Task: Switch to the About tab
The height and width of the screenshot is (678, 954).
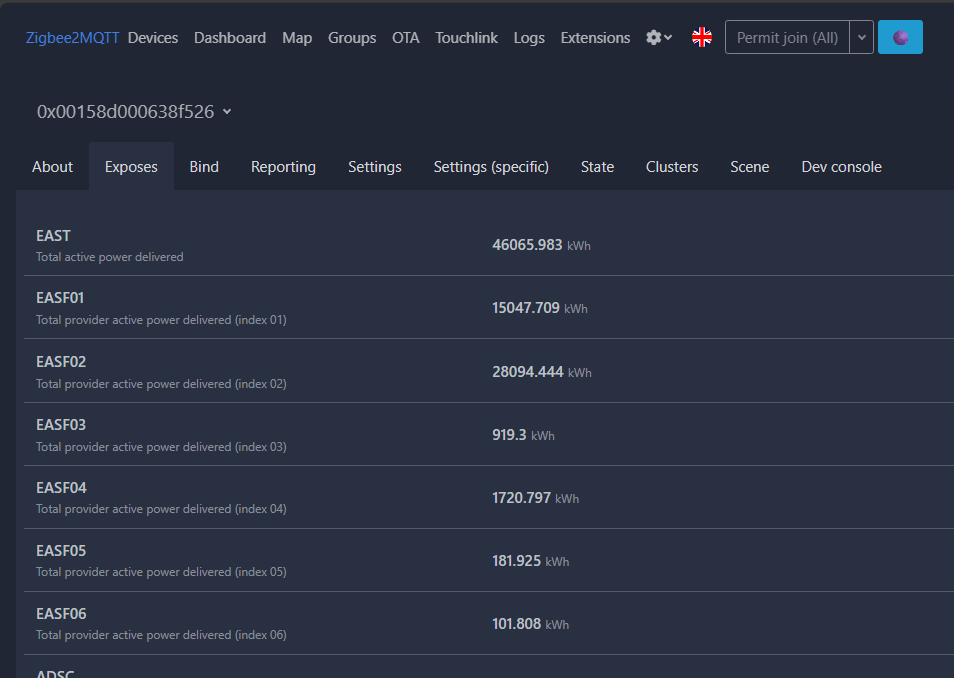Action: pyautogui.click(x=52, y=167)
